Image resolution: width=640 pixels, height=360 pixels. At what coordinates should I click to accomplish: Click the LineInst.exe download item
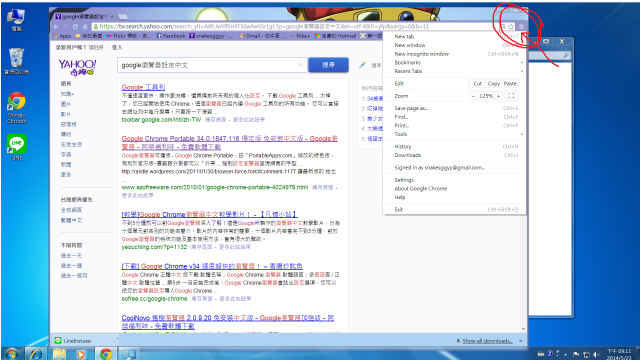coord(84,340)
